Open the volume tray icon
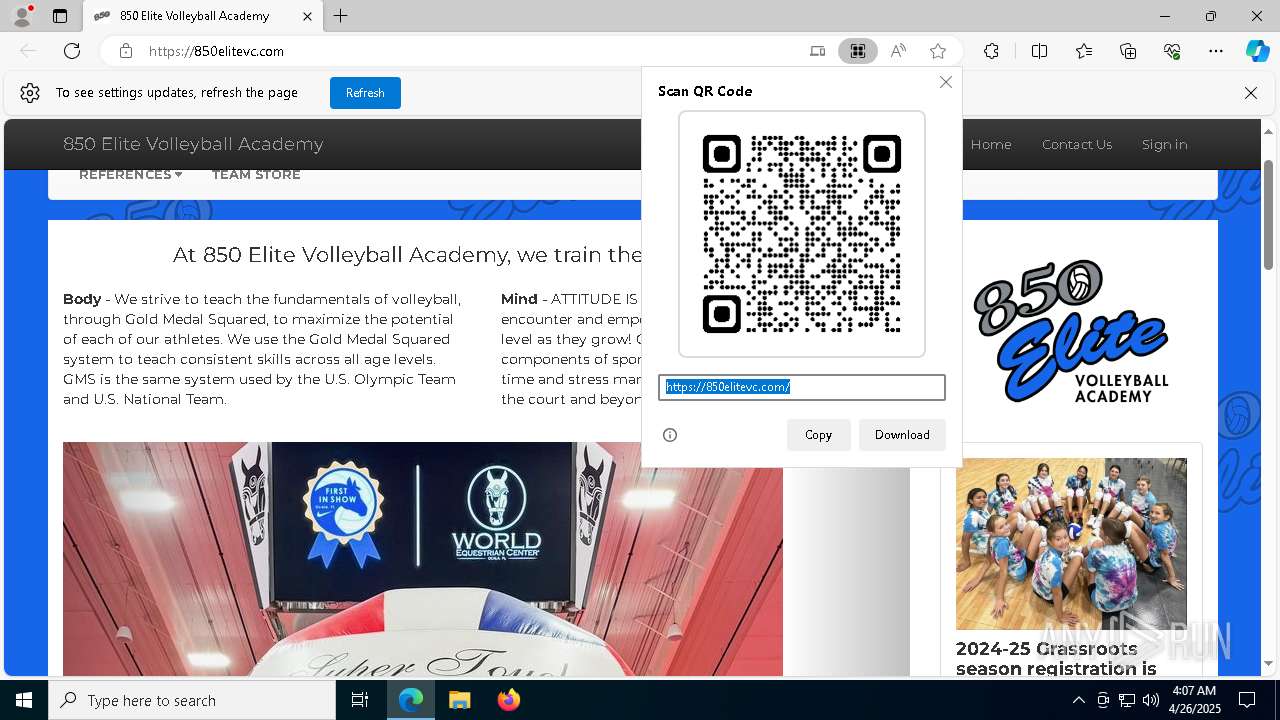Screen dimensions: 1280x720 click(1150, 700)
